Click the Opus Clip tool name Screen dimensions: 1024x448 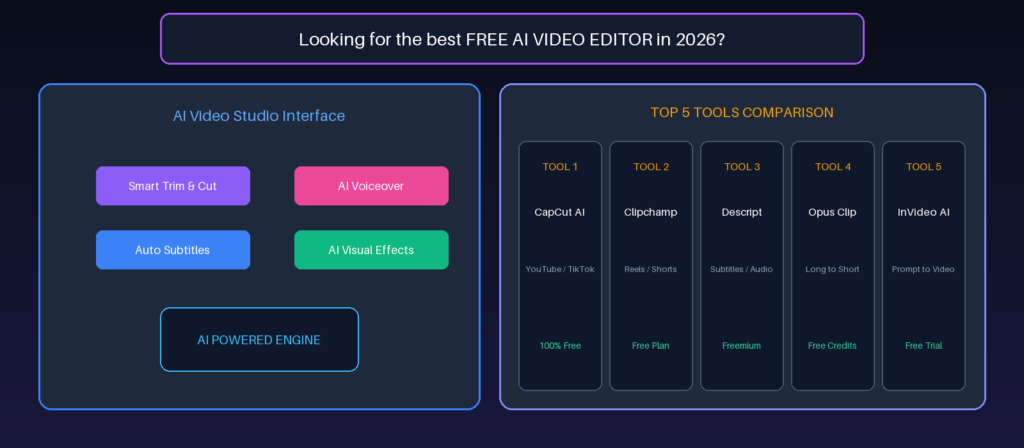coord(832,212)
